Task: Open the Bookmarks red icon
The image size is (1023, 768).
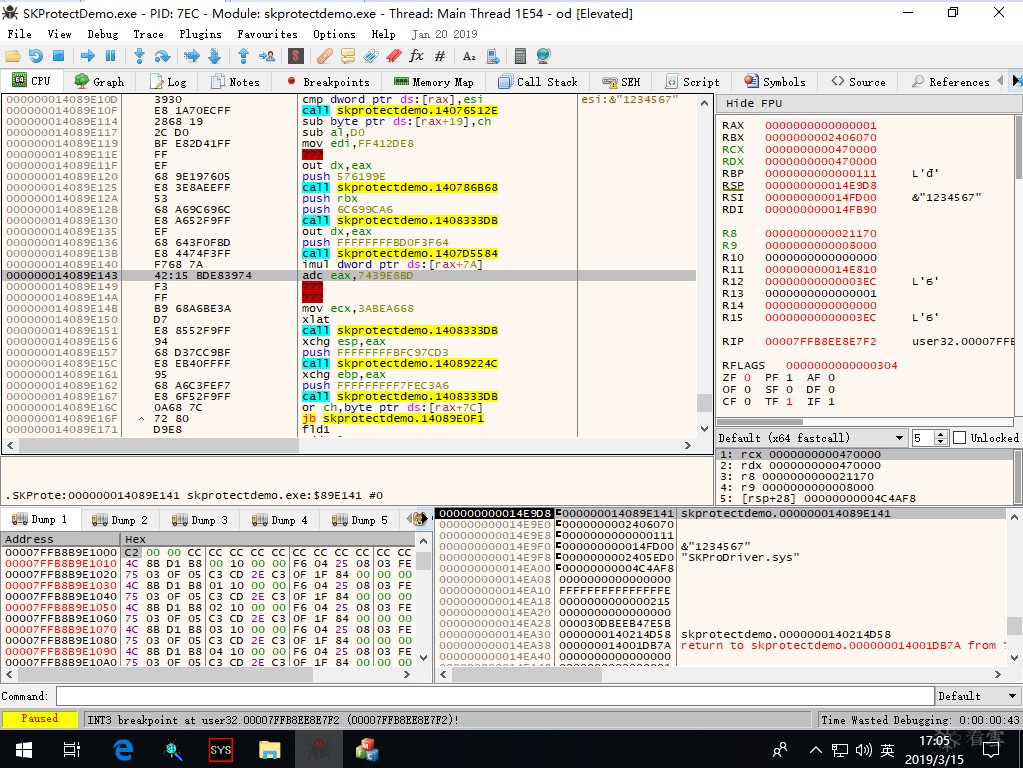Action: (x=393, y=57)
